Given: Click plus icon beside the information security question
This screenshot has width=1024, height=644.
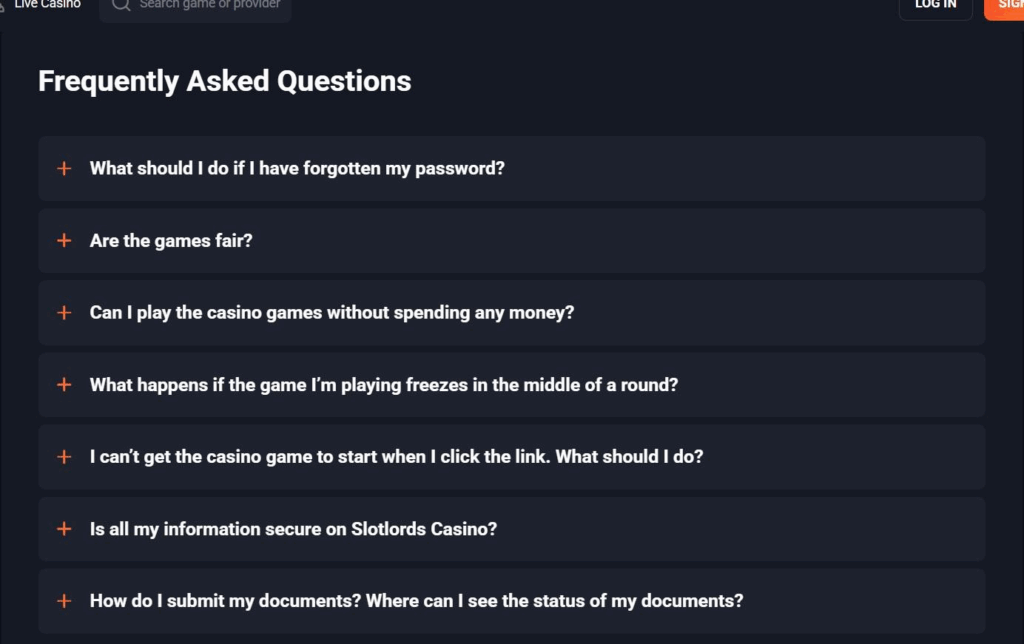Looking at the screenshot, I should point(64,529).
